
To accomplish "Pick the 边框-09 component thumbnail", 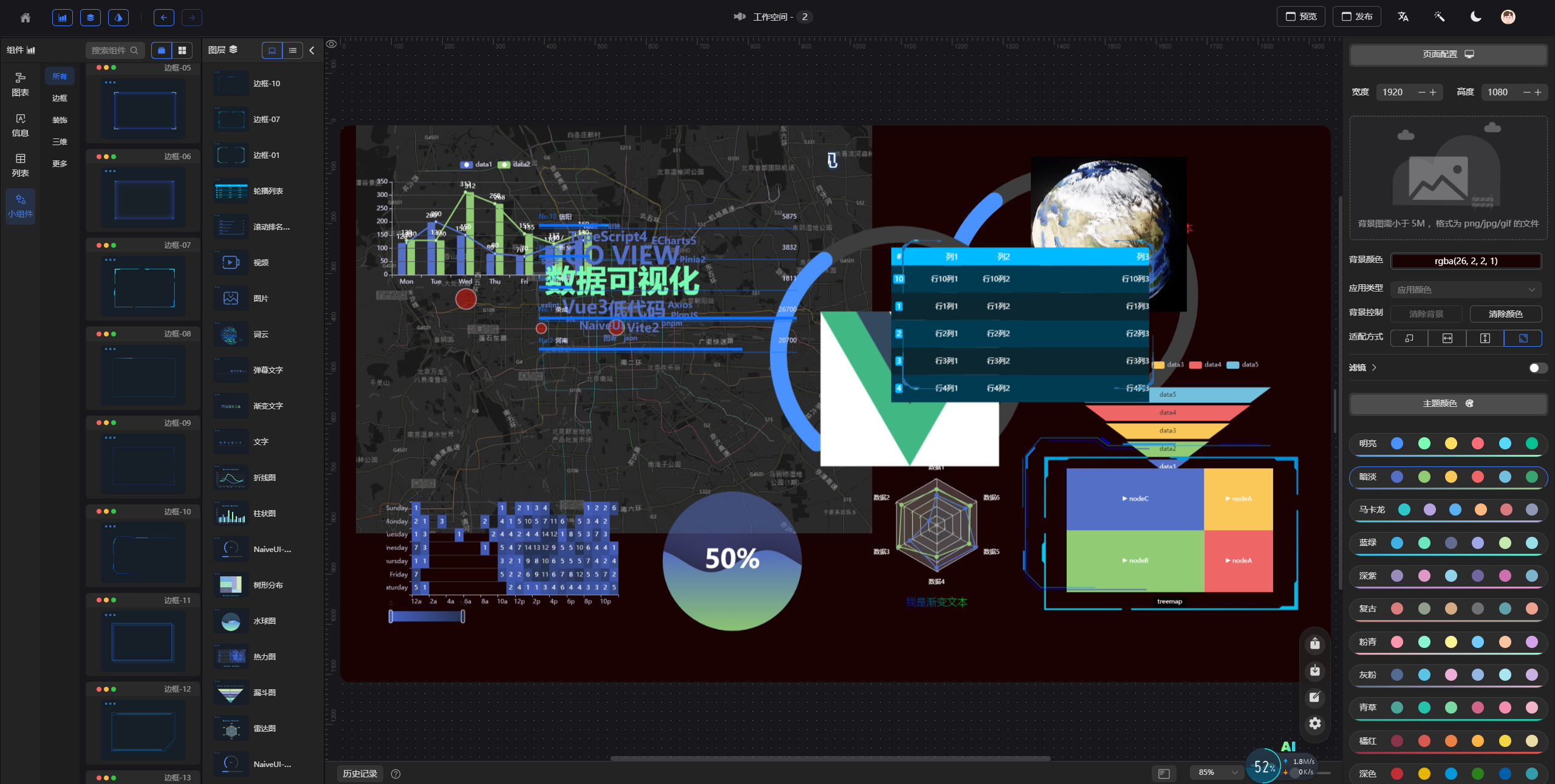I will (143, 465).
